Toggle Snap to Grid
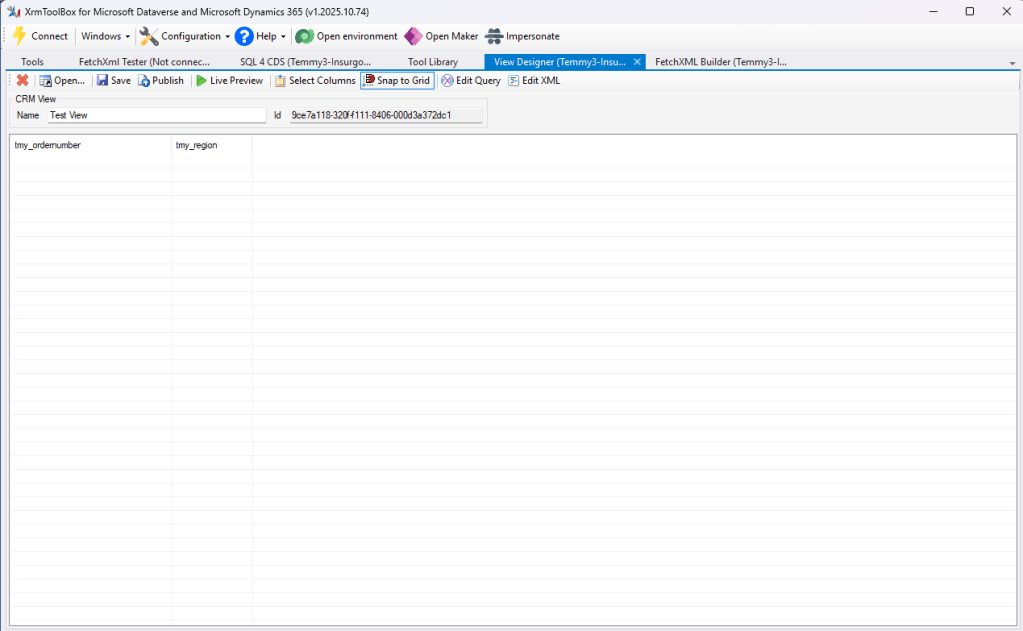This screenshot has width=1023, height=631. click(x=397, y=80)
